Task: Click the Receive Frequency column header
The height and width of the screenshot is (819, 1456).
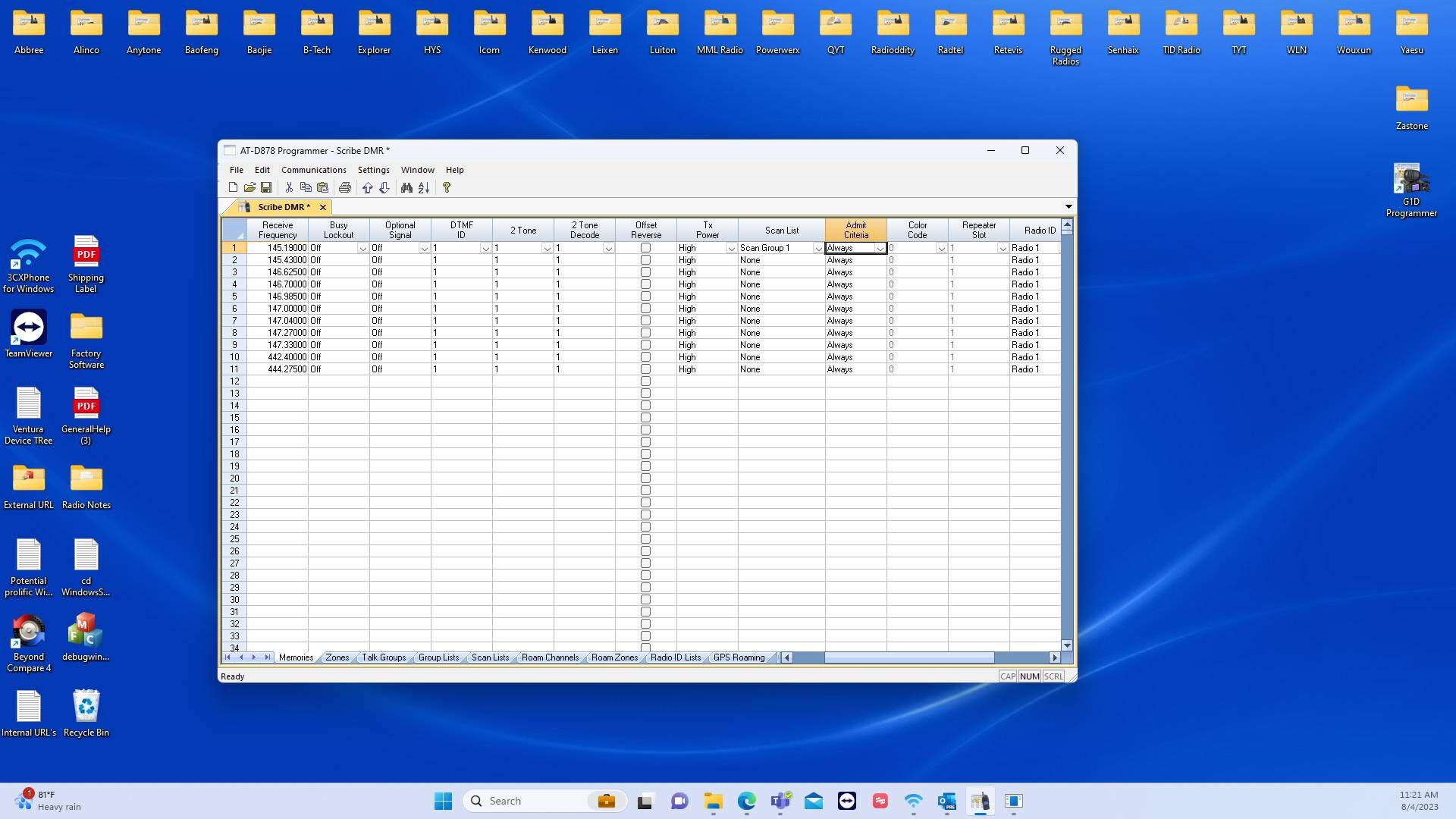Action: click(278, 230)
